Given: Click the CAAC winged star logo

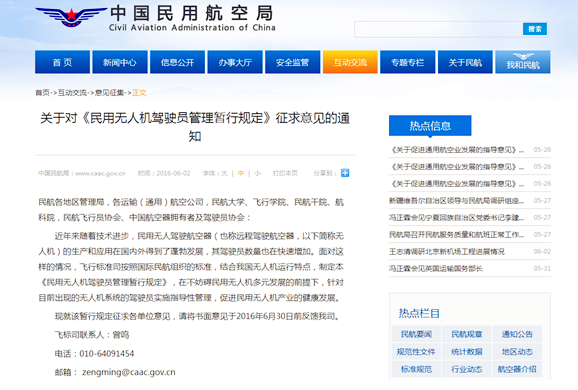Looking at the screenshot, I should coord(71,17).
